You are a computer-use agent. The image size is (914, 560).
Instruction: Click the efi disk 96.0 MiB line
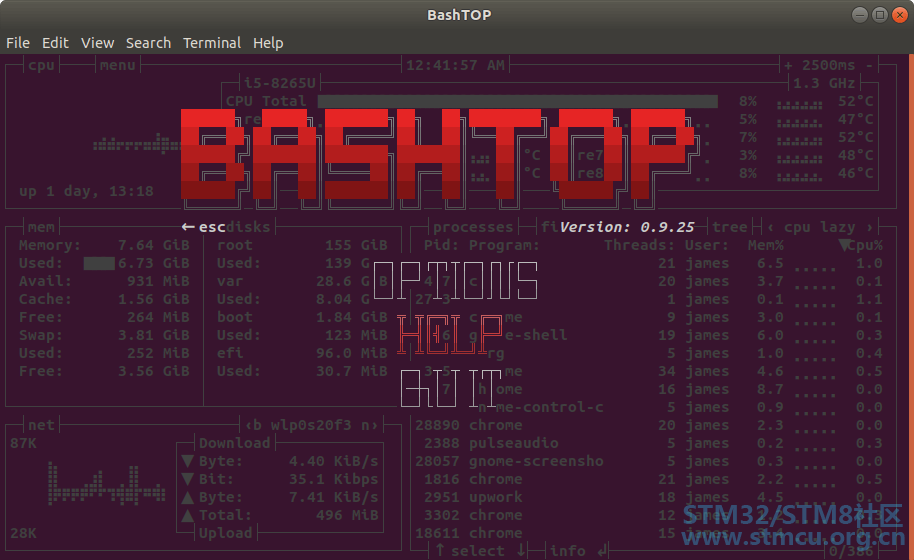point(302,354)
